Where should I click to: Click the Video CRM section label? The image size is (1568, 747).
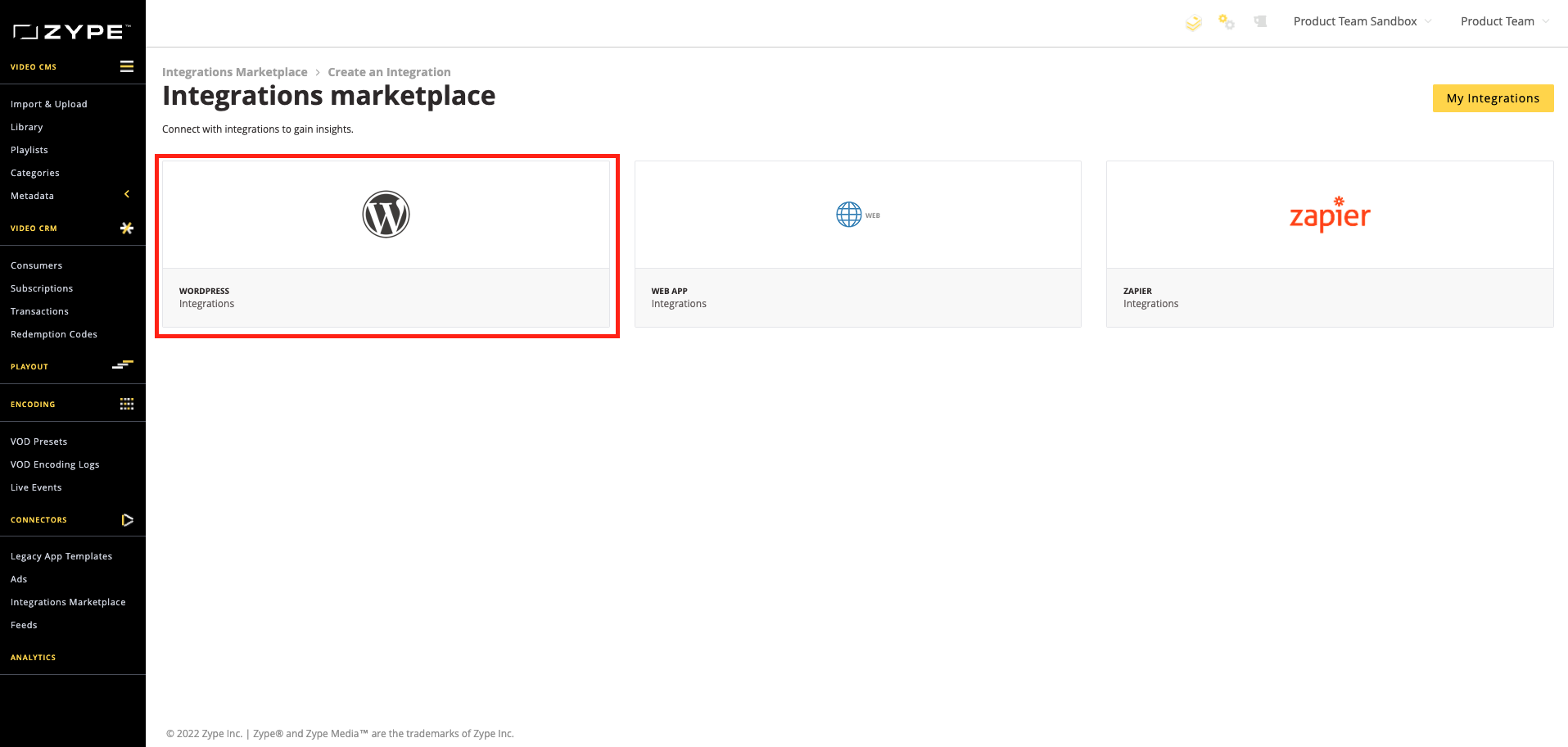[34, 229]
